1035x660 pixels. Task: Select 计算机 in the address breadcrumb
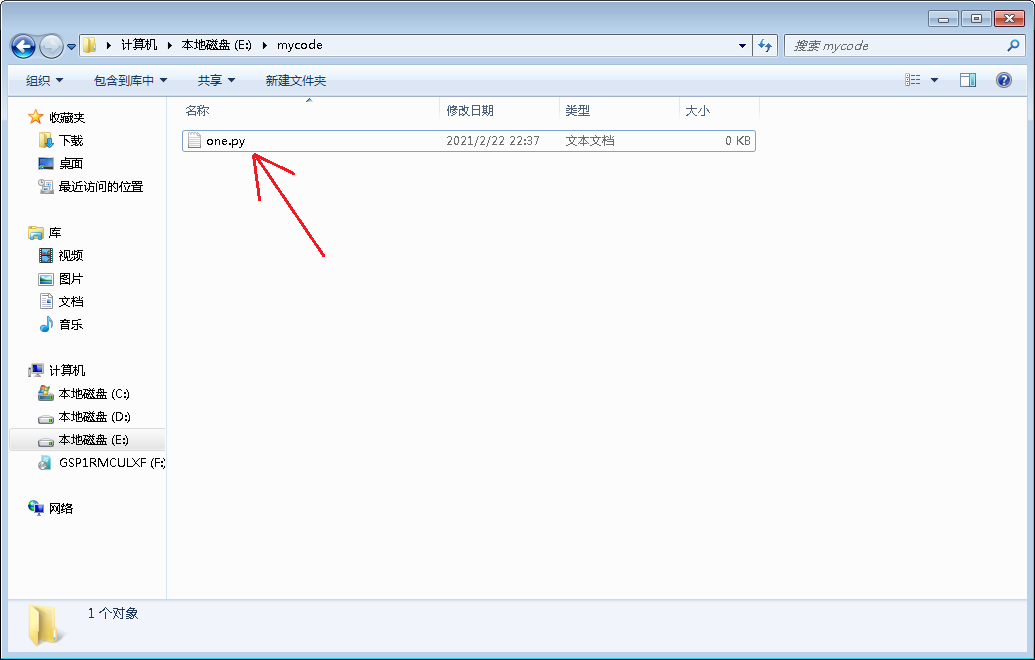[139, 45]
